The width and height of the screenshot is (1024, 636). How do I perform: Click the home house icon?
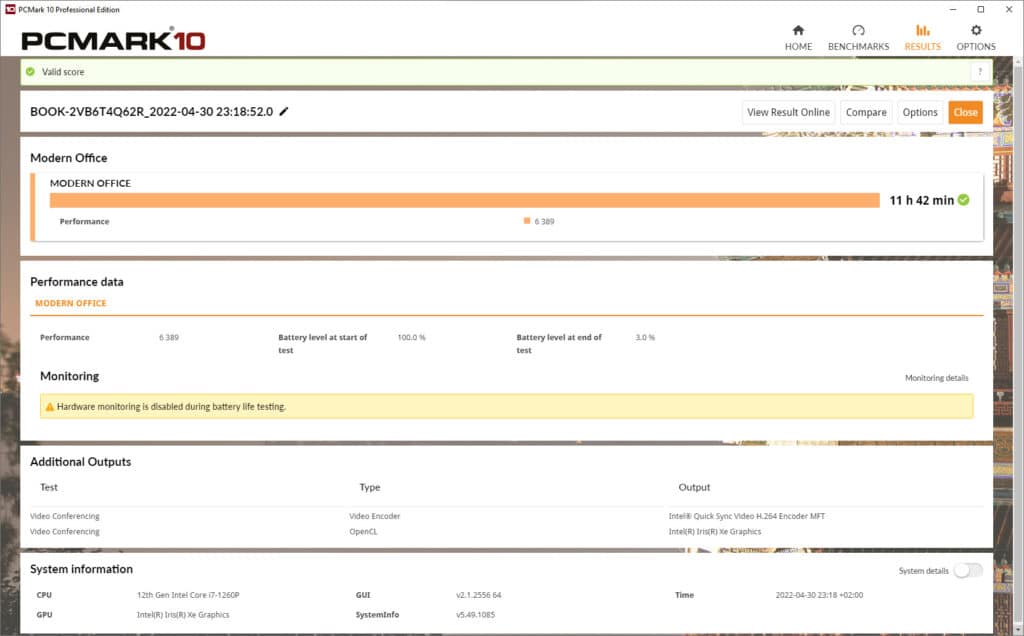point(798,30)
